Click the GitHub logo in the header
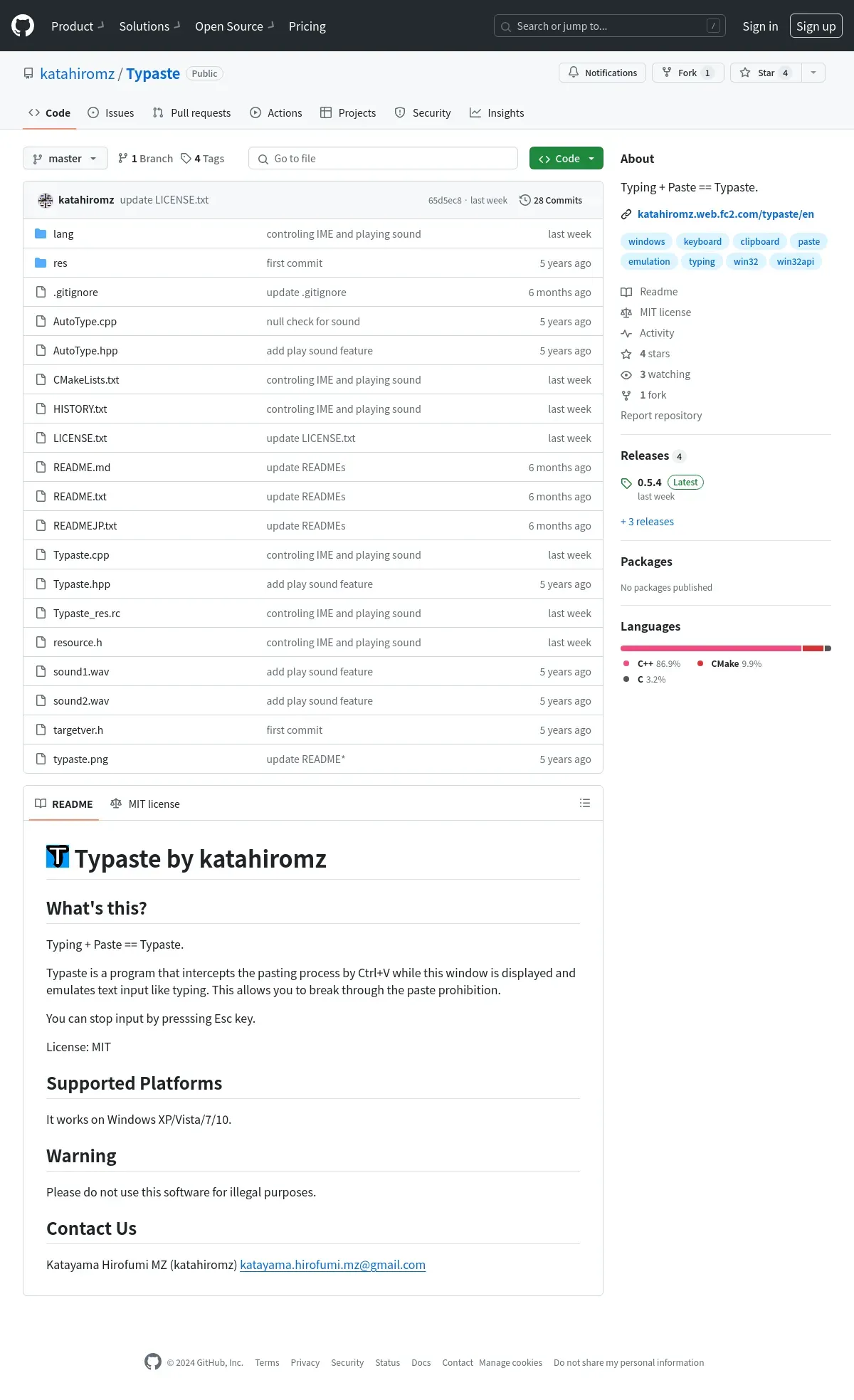854x1400 pixels. click(23, 26)
